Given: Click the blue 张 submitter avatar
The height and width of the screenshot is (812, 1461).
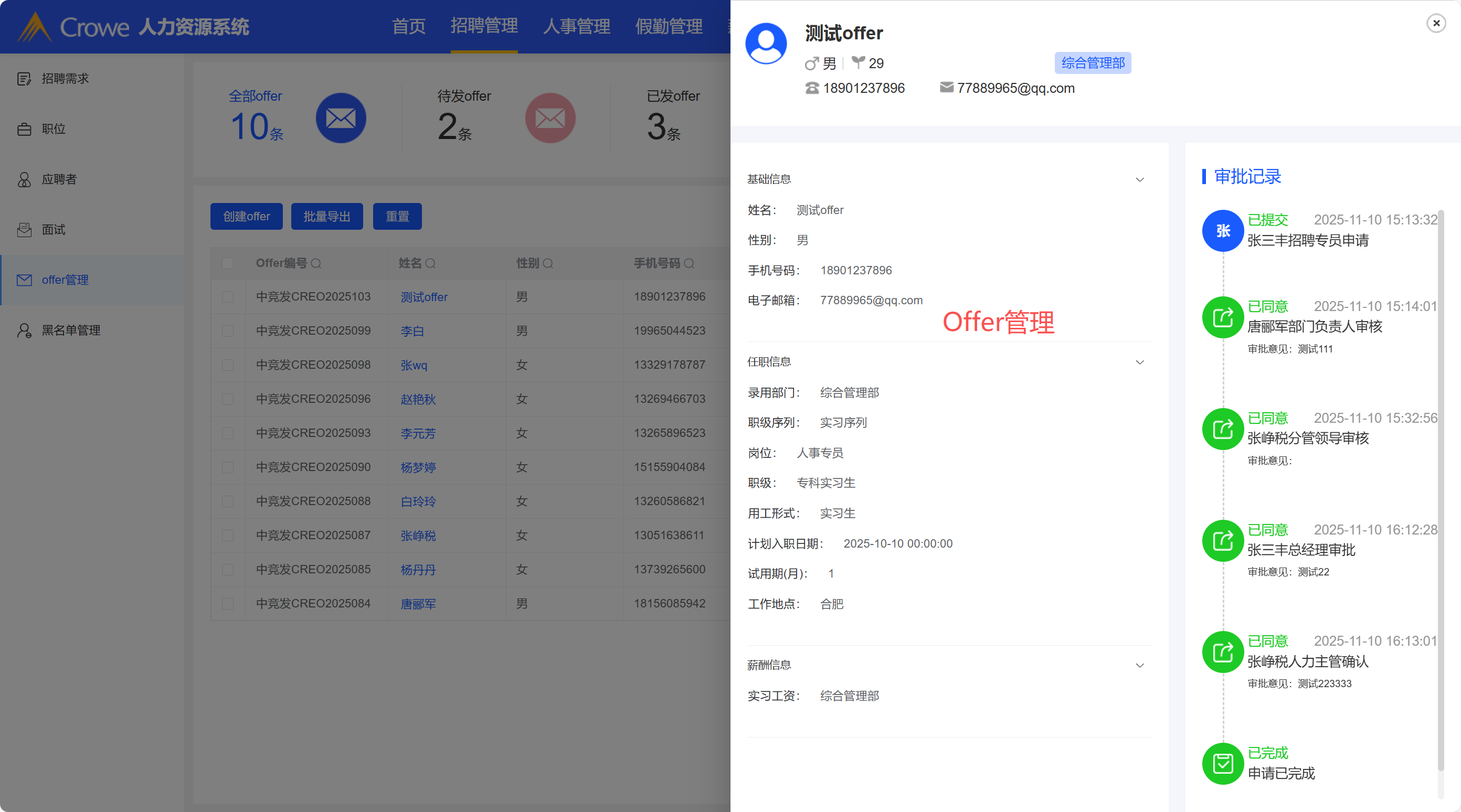Looking at the screenshot, I should click(1223, 231).
